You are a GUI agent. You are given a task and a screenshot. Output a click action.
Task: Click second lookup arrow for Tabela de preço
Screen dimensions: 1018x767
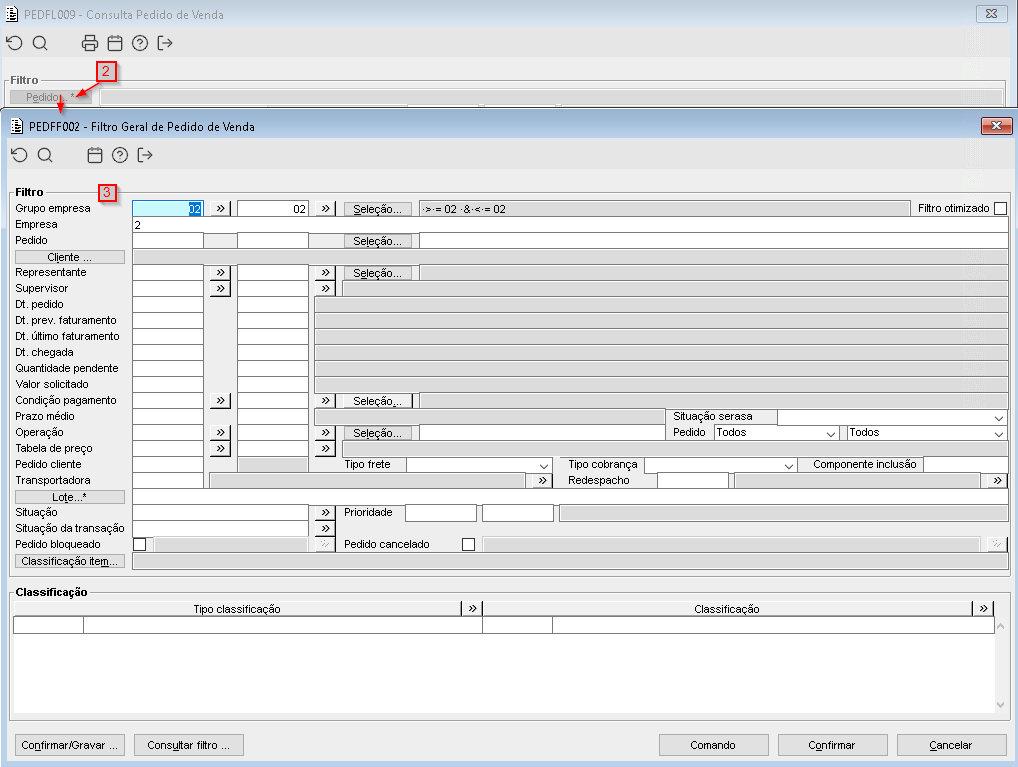point(325,448)
